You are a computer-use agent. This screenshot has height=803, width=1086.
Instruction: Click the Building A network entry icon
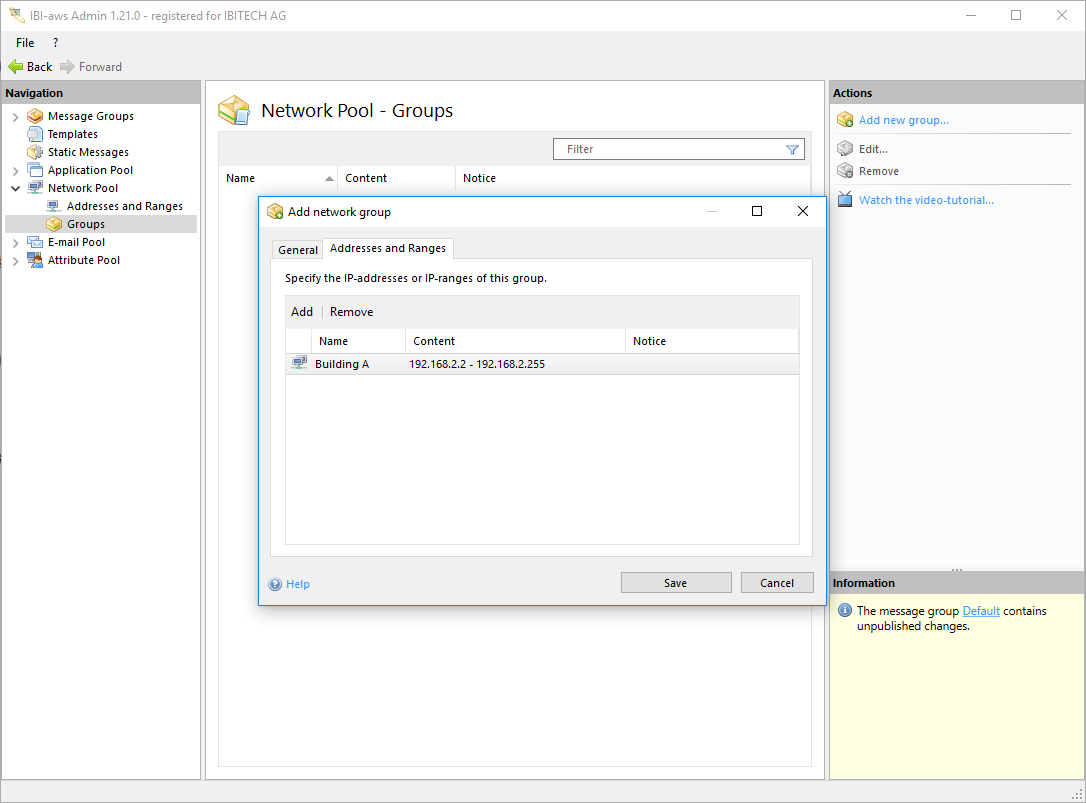299,364
